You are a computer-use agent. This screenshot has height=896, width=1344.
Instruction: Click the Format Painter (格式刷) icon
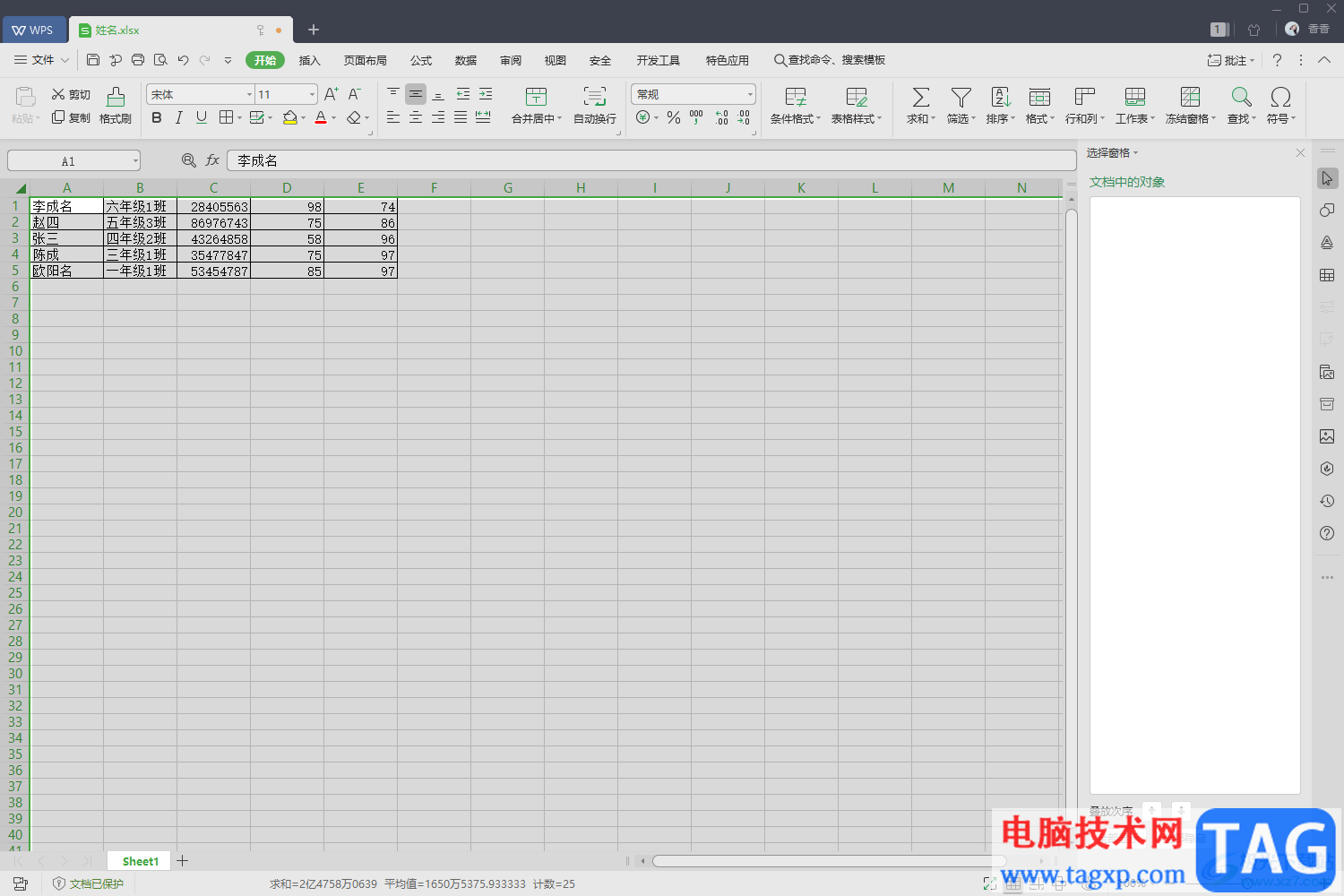coord(116,97)
